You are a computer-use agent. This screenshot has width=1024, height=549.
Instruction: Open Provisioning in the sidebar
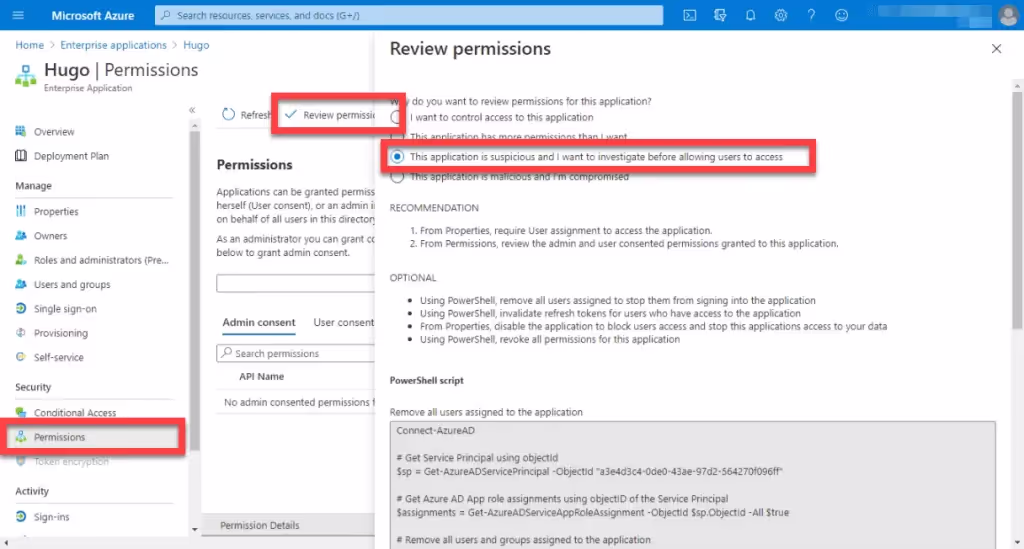61,333
